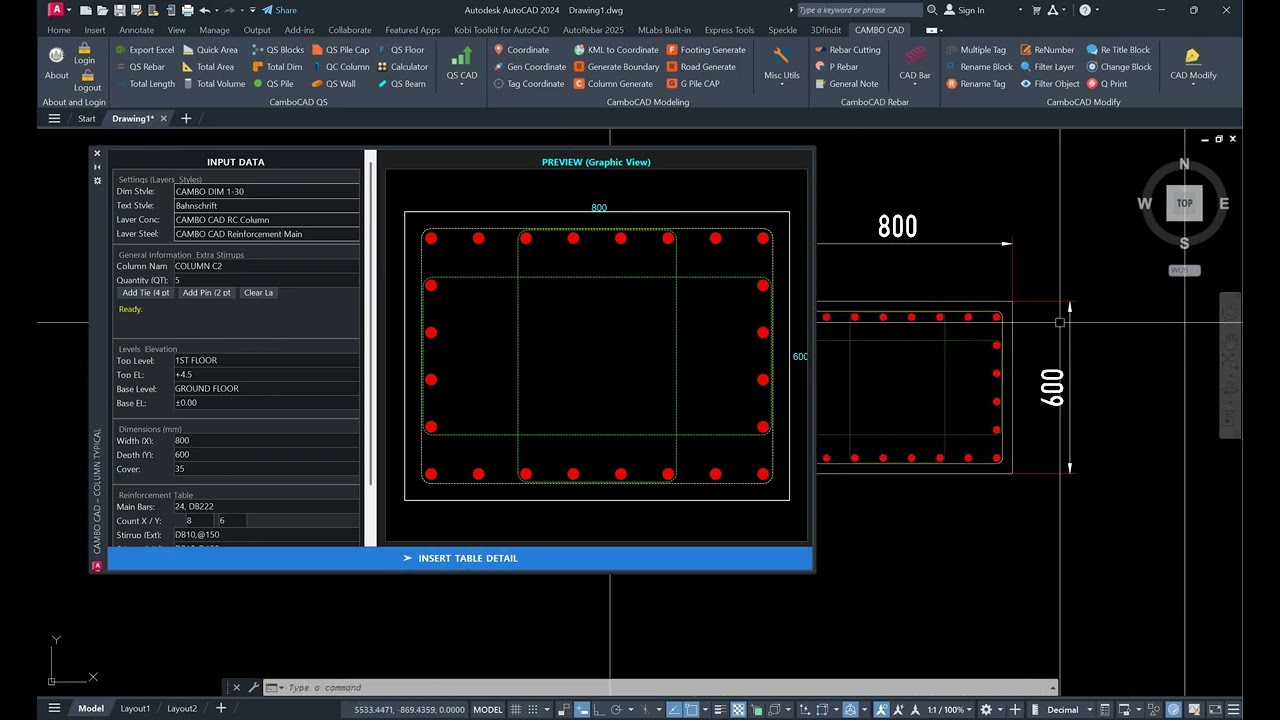The image size is (1280, 720).
Task: Switch to AutoRebar 2025 tab
Action: pos(593,30)
